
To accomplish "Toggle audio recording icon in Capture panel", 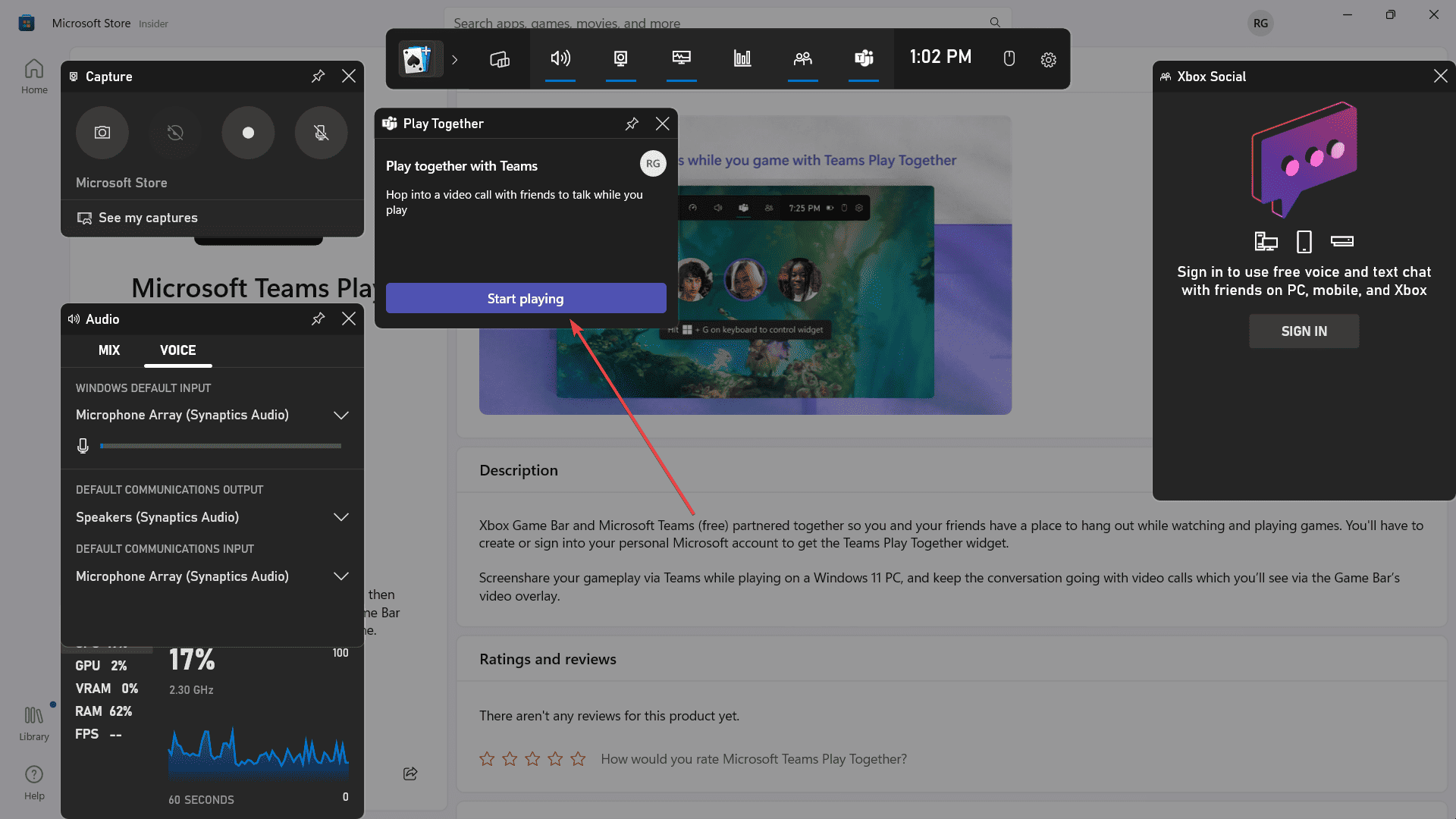I will 320,132.
